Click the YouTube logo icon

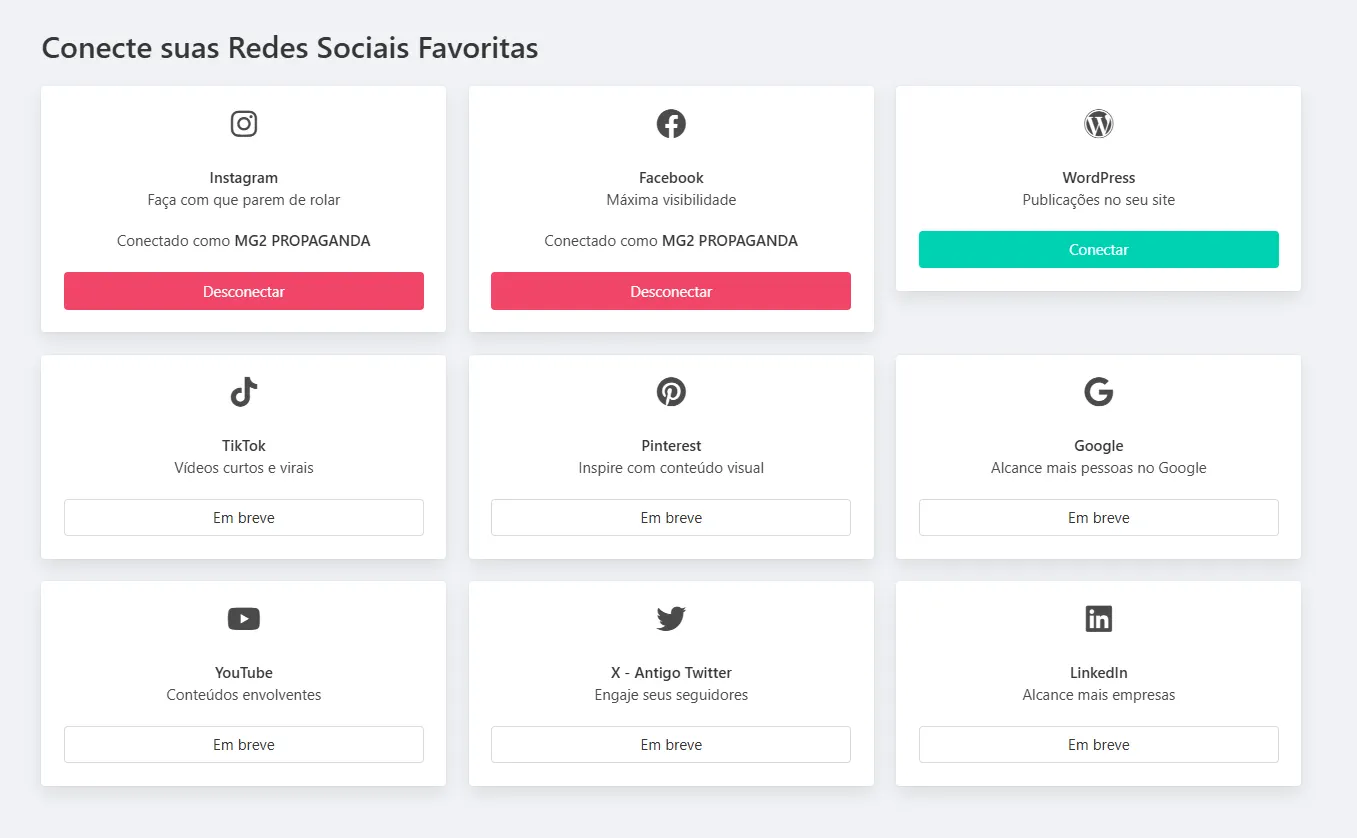(x=244, y=619)
